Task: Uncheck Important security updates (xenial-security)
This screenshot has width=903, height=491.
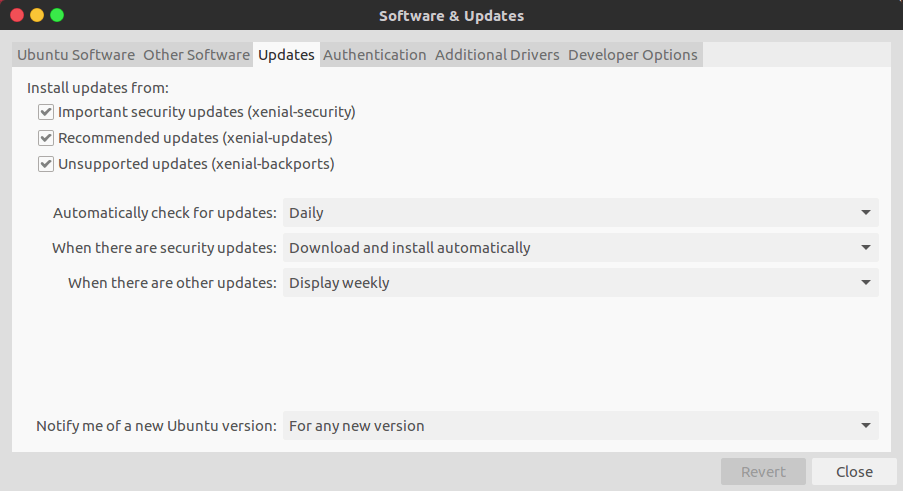Action: click(46, 112)
